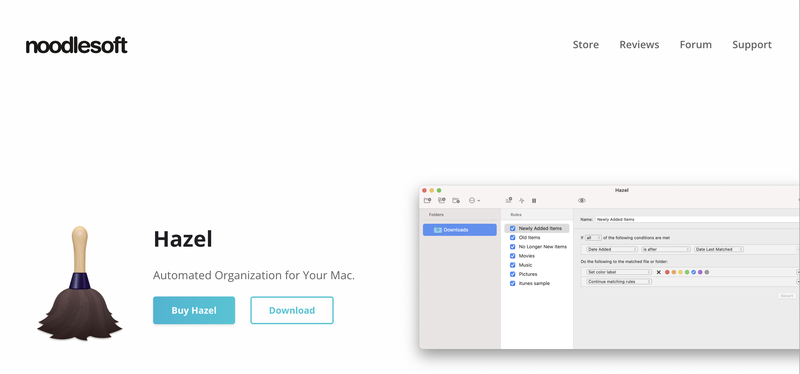Pick the orange color label
Viewport: 800px width, 374px height.
pos(673,272)
